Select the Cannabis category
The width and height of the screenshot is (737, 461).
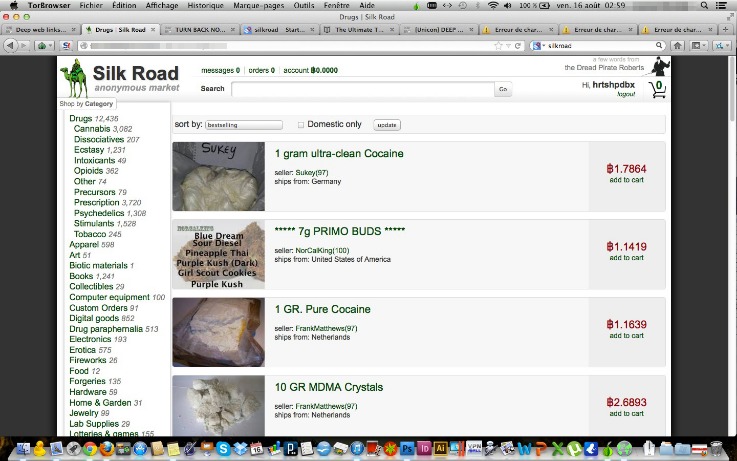point(92,129)
